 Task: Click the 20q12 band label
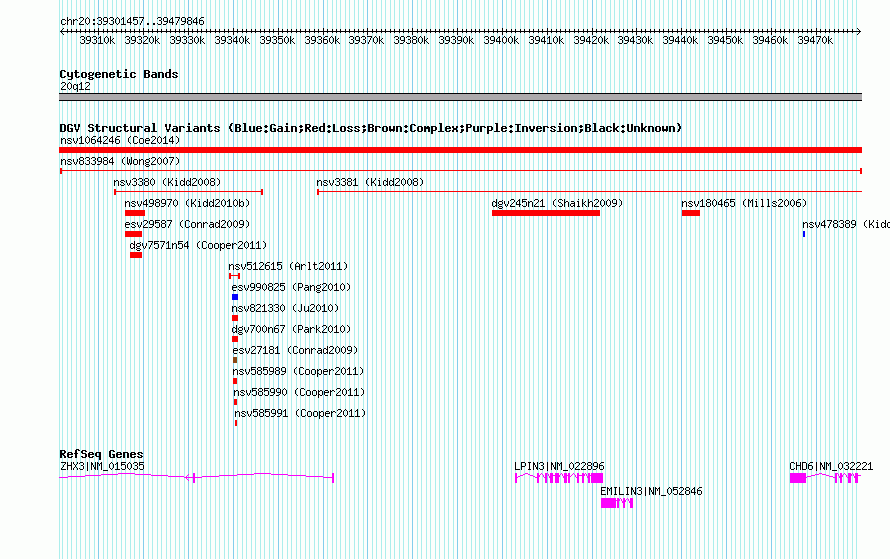pyautogui.click(x=75, y=86)
